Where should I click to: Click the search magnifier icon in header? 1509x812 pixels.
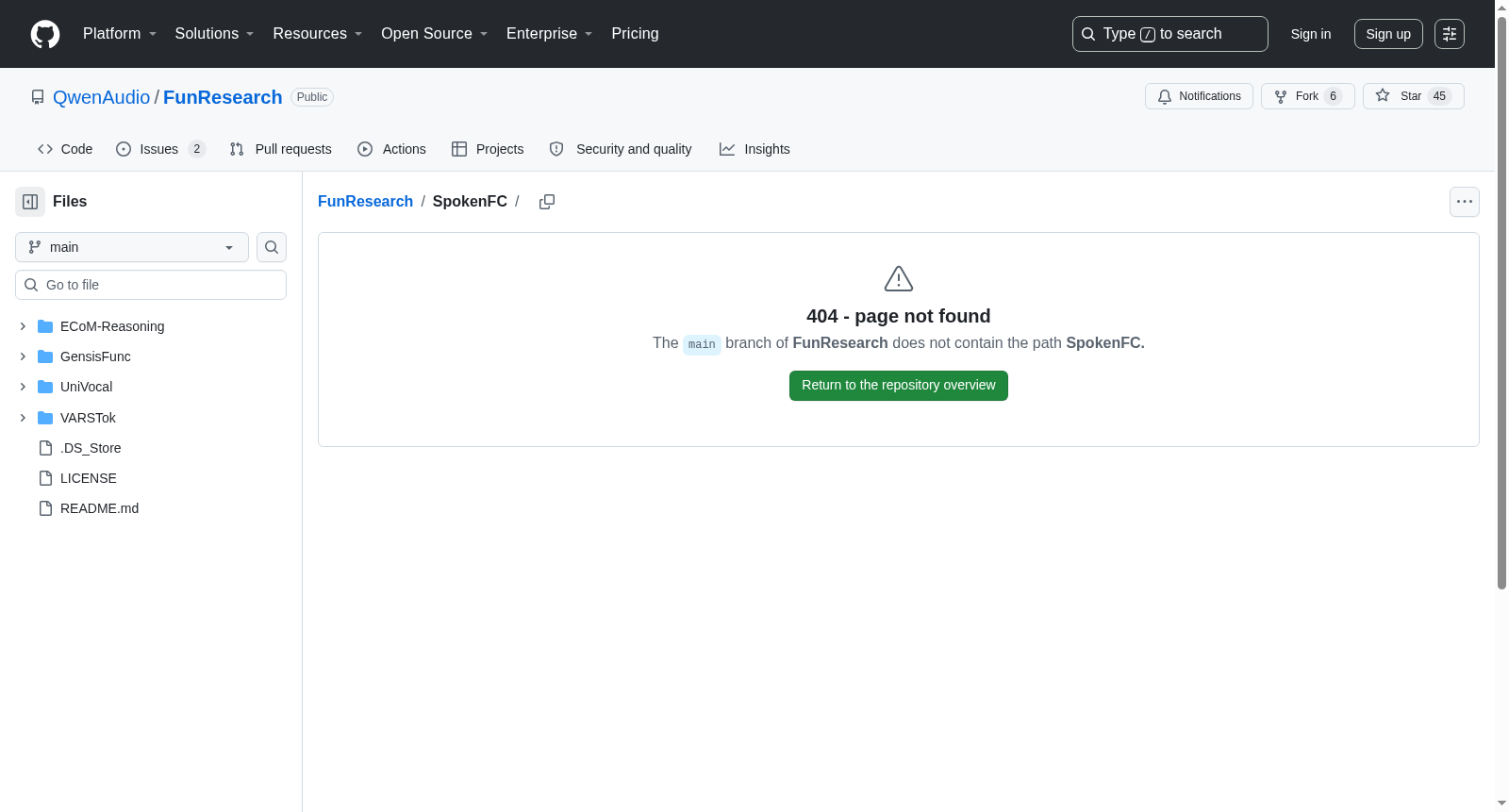(1088, 34)
